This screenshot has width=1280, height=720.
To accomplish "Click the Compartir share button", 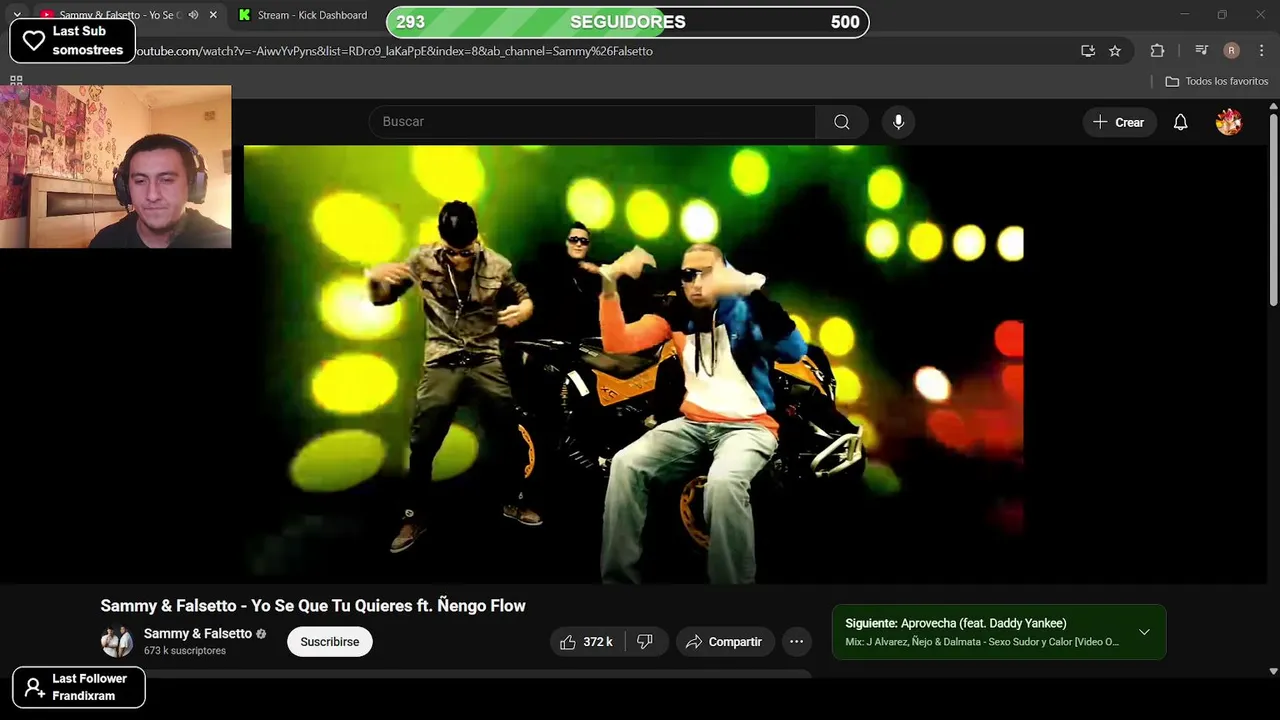I will pos(723,642).
